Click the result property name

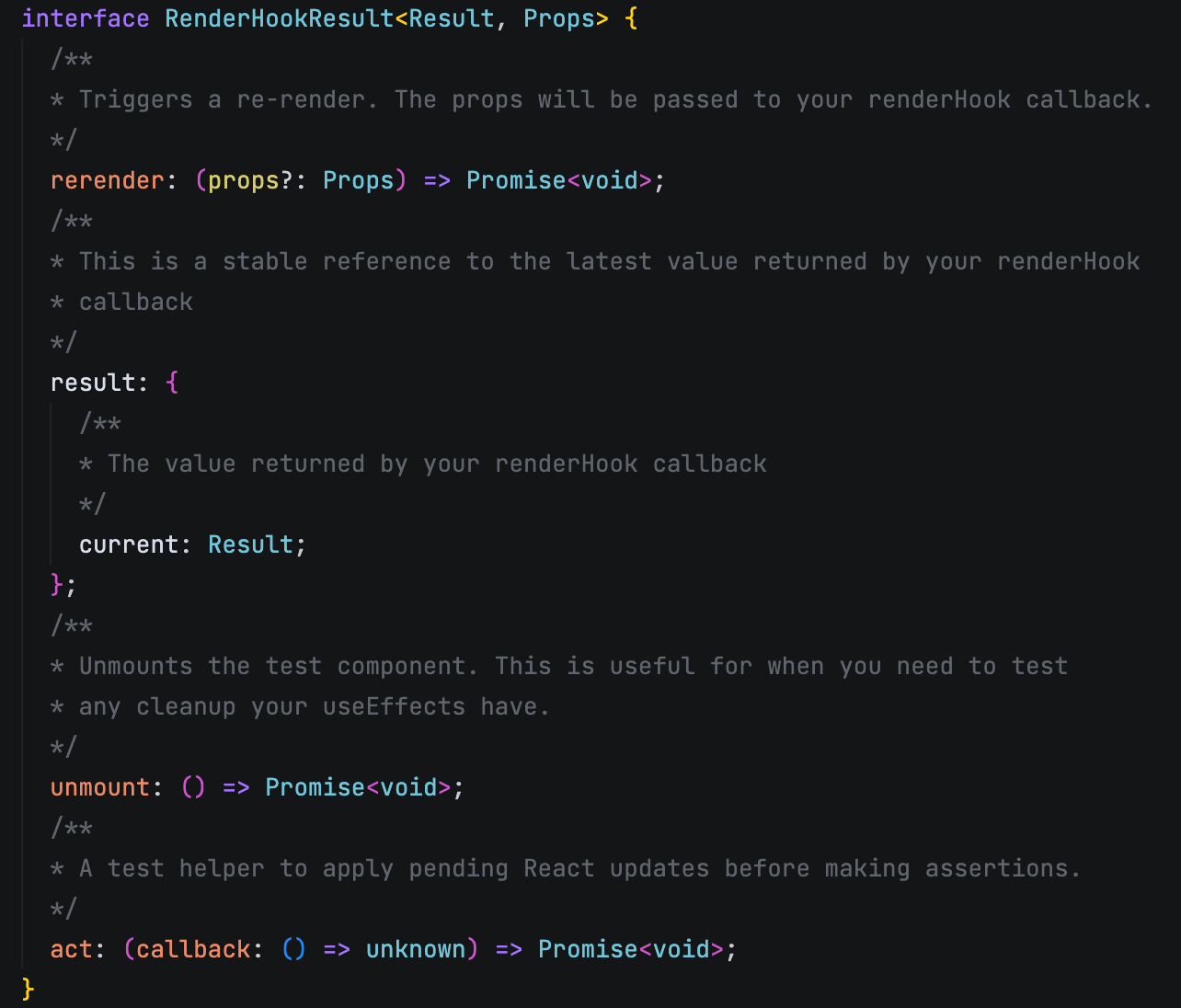click(95, 382)
